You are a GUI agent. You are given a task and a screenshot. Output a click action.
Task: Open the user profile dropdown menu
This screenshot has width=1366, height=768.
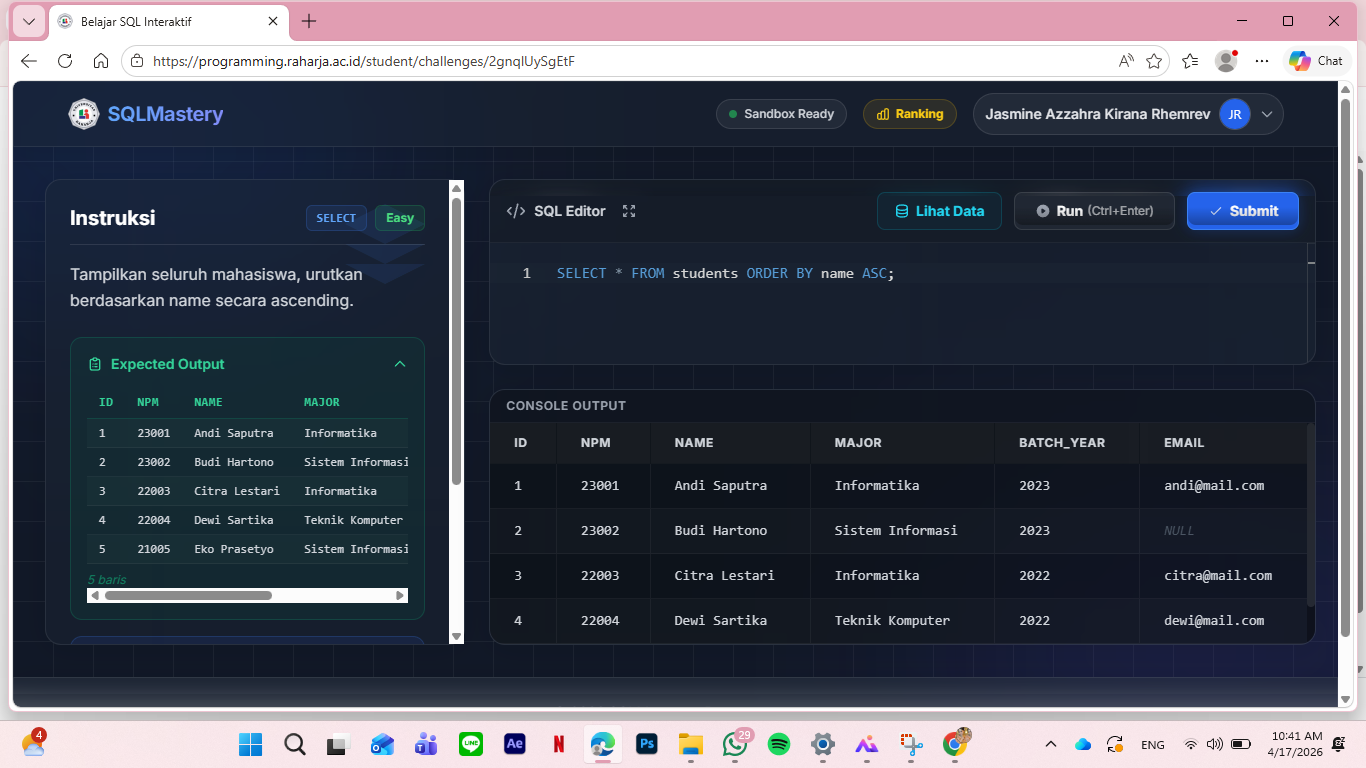coord(1267,114)
